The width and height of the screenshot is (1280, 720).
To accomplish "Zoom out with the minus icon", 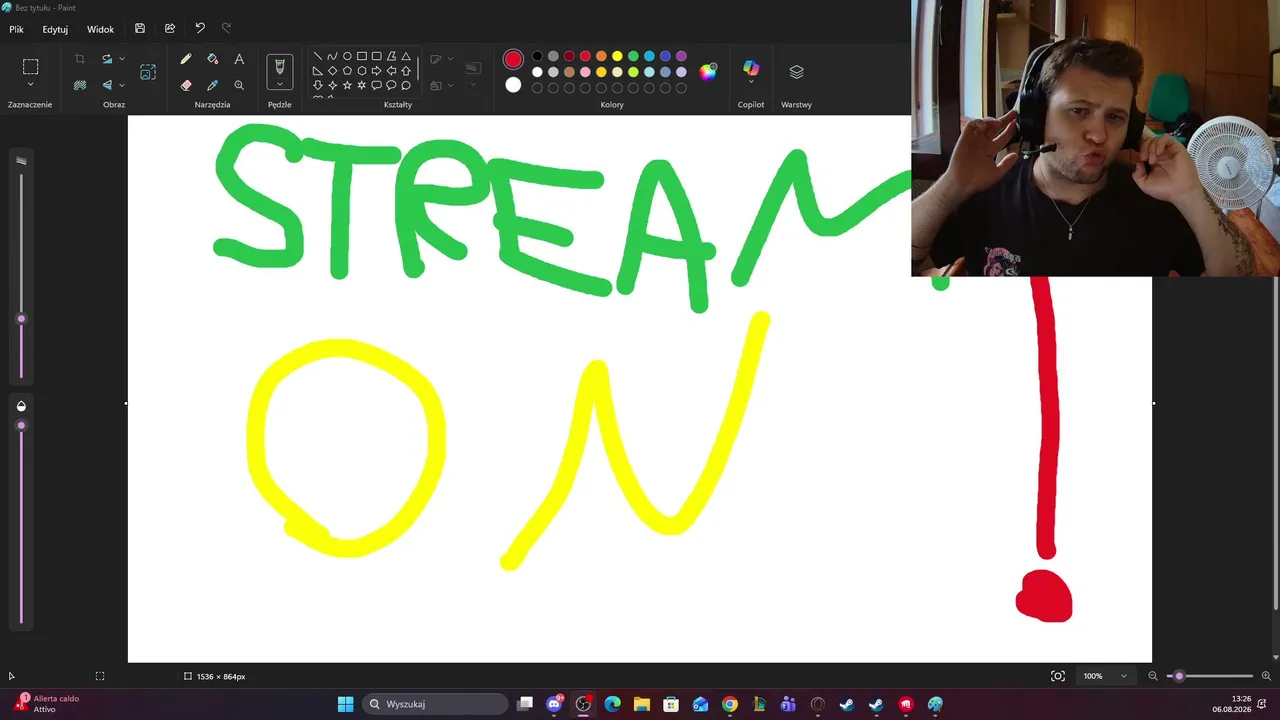I will point(1152,676).
